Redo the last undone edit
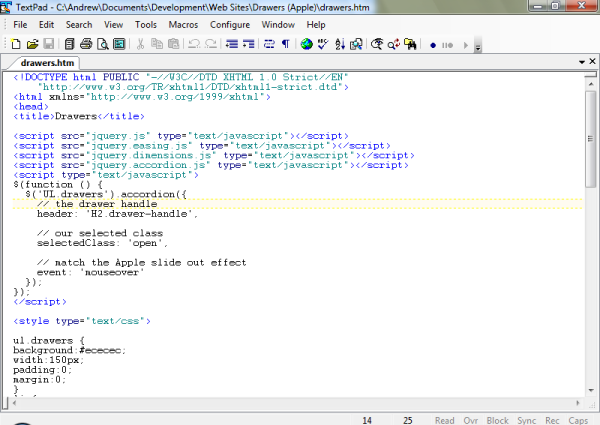Viewport: 600px width, 425px height. pos(210,44)
